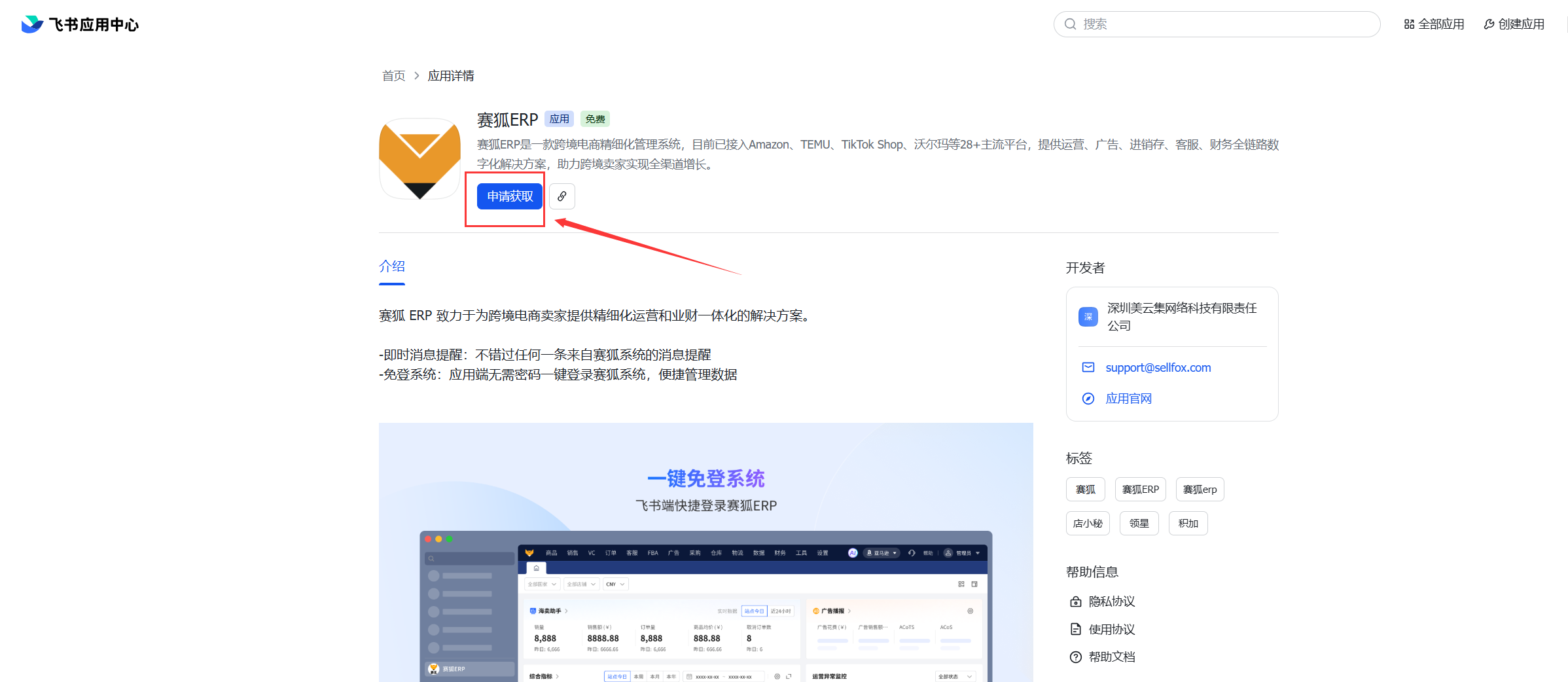Select the 赛狐erp lowercase tag

pos(1200,490)
